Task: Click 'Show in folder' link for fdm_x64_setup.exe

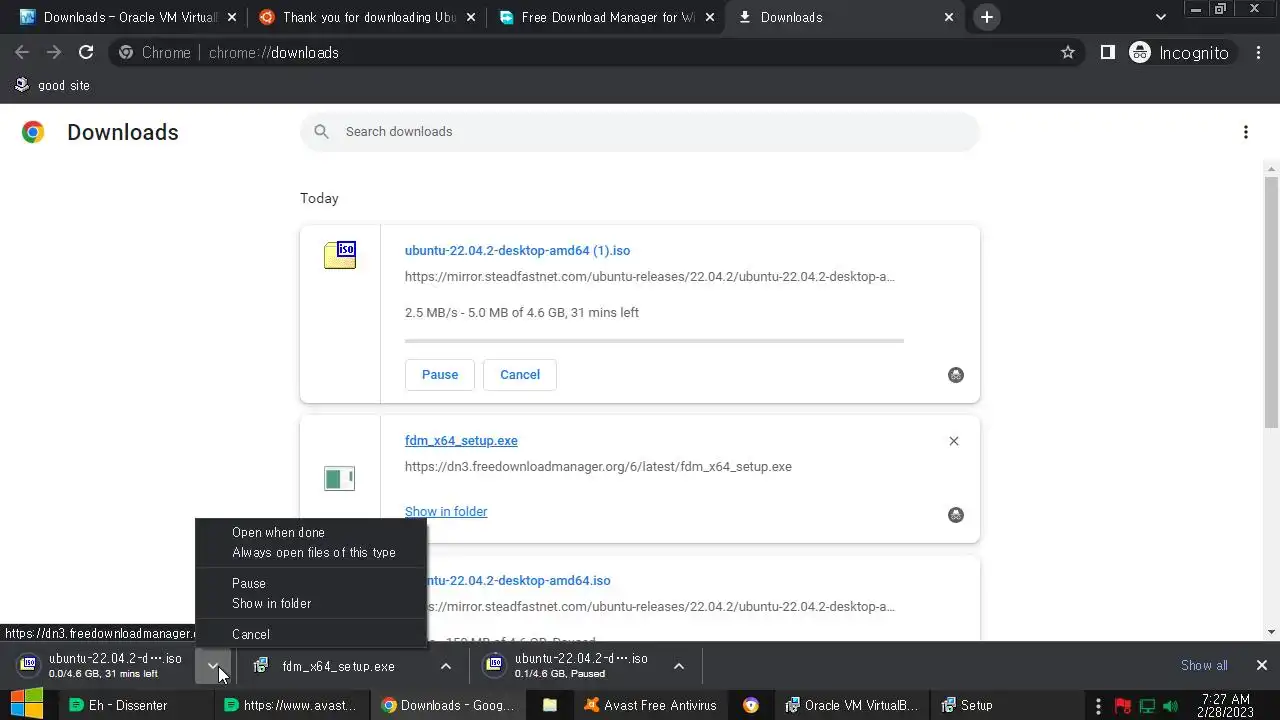Action: point(446,511)
